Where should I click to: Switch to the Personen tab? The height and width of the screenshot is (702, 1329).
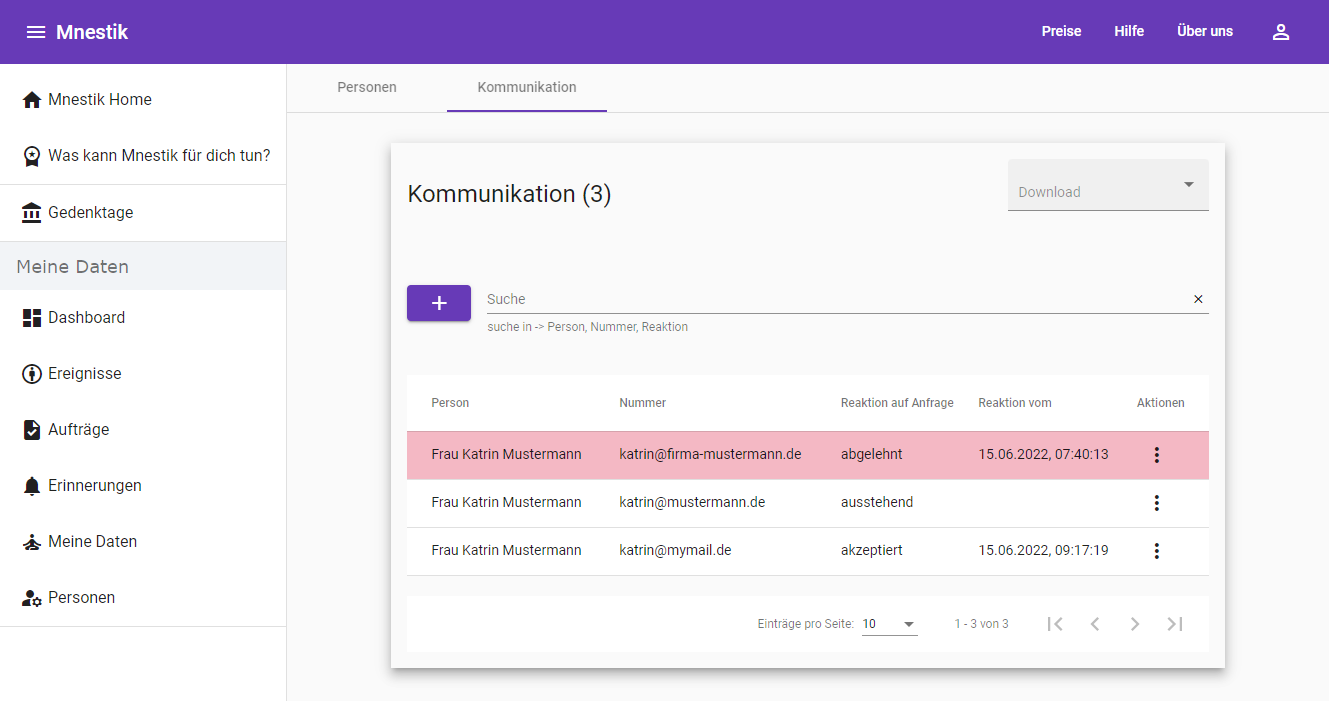coord(367,88)
